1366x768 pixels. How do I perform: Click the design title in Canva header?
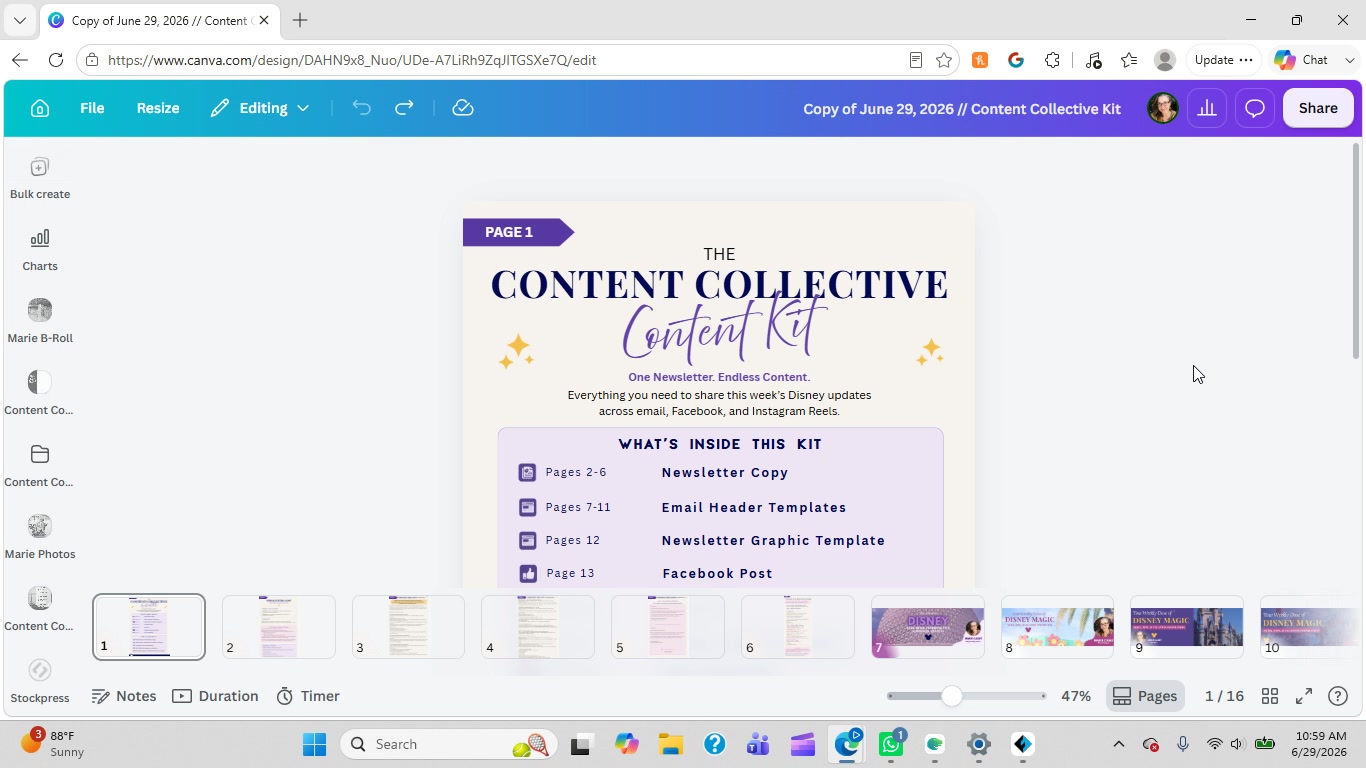(x=962, y=109)
